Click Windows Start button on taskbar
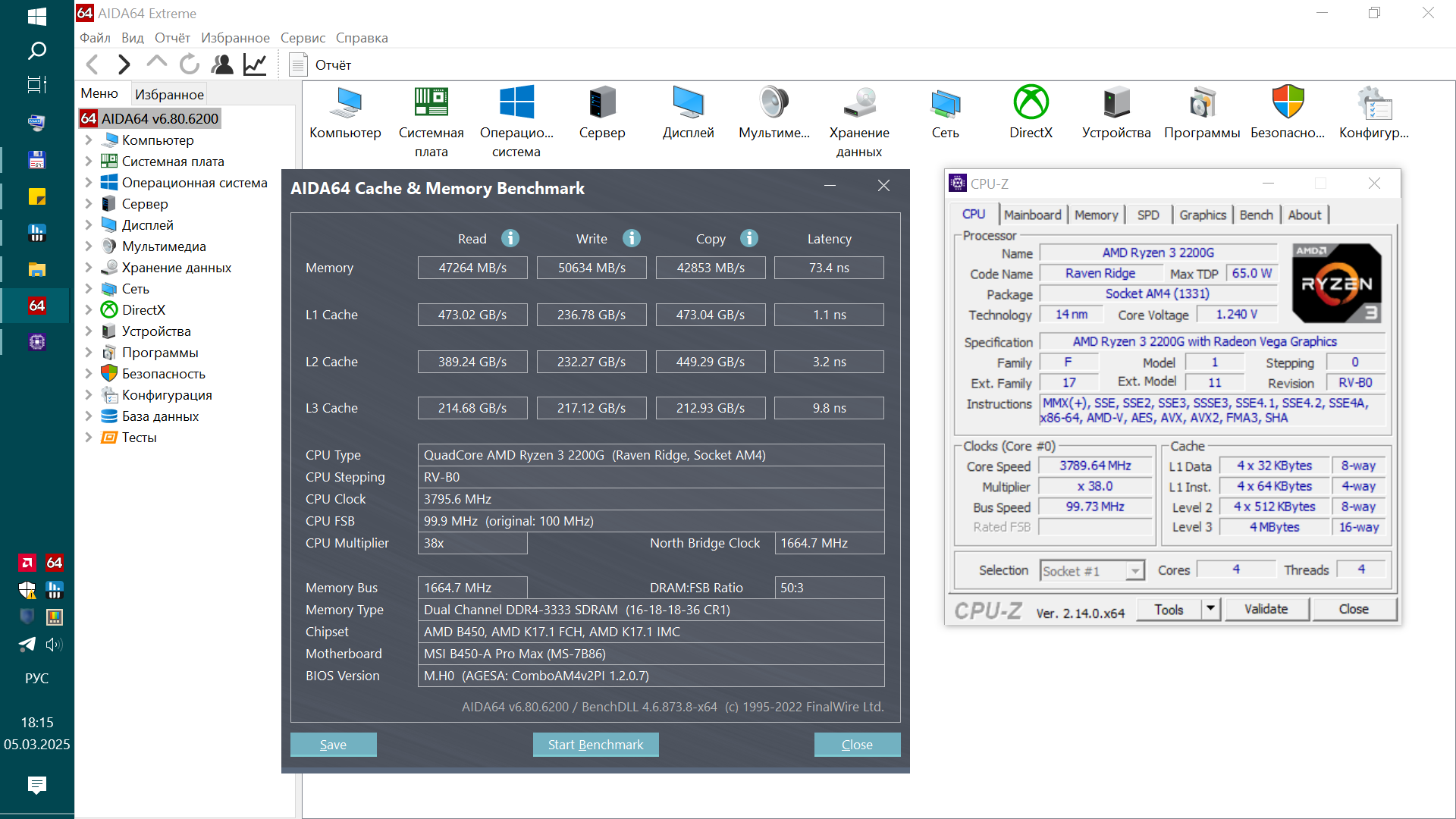The image size is (1456, 819). (36, 16)
